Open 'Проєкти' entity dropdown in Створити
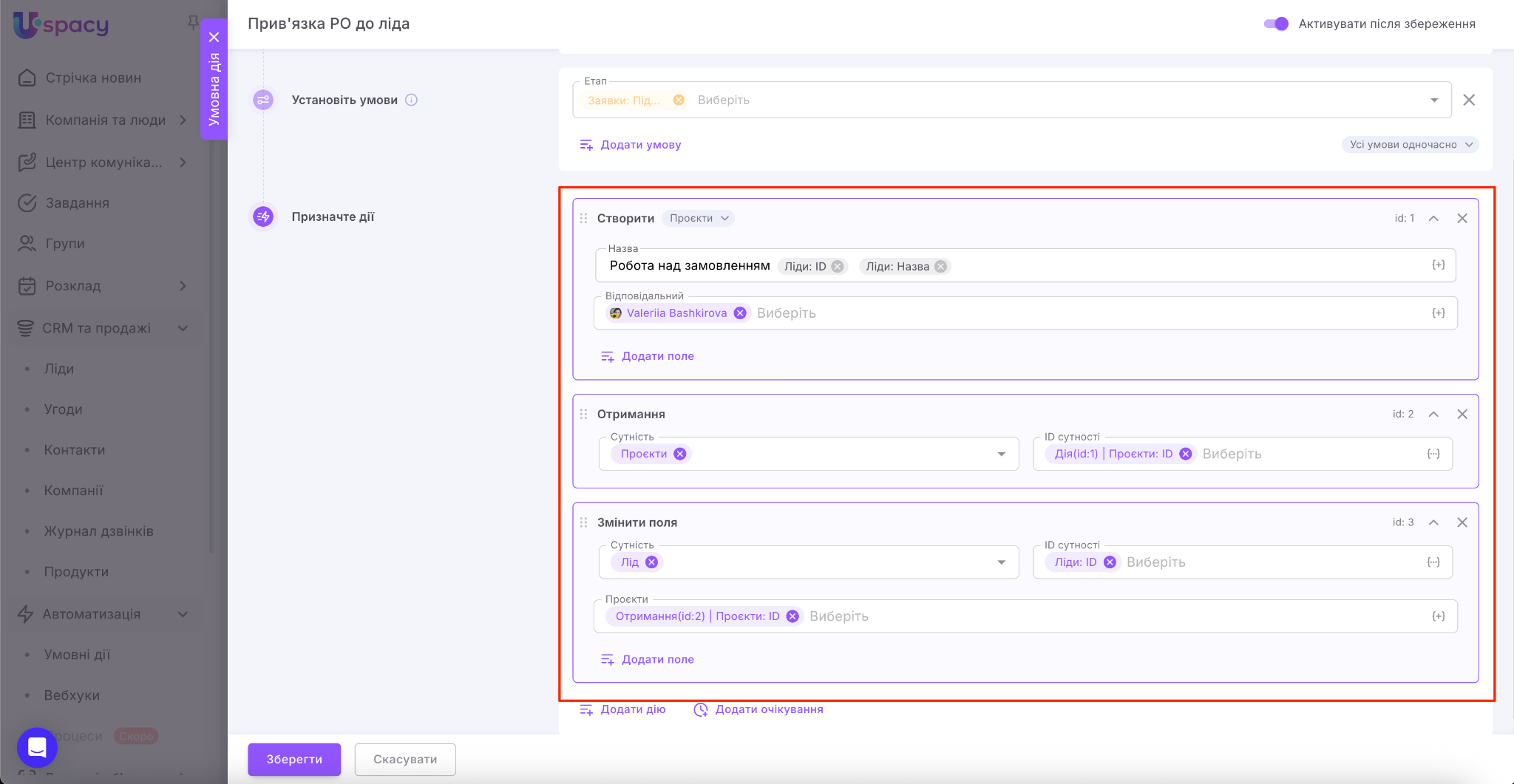The width and height of the screenshot is (1514, 784). click(x=699, y=218)
